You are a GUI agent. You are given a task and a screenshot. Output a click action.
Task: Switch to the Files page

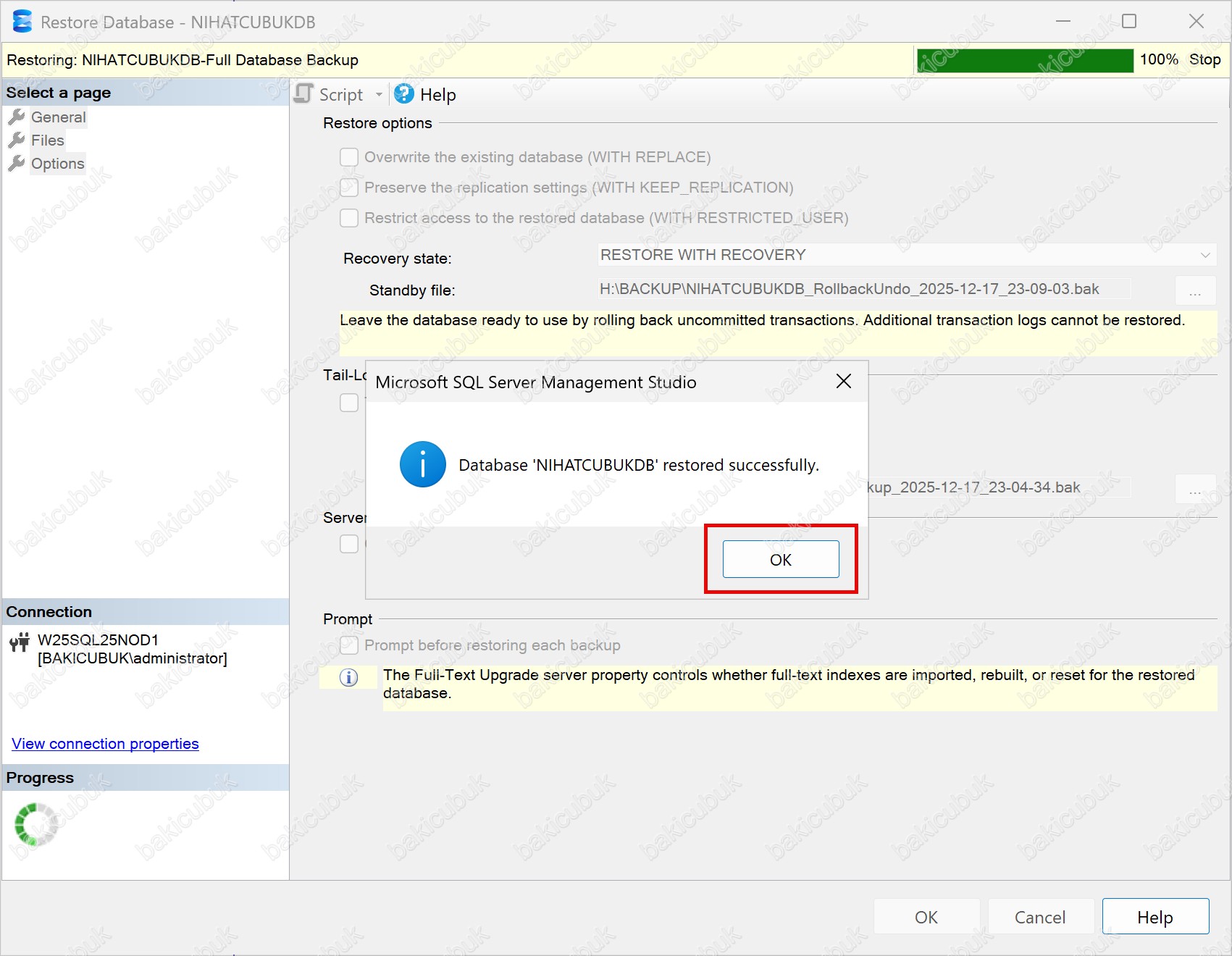tap(48, 141)
